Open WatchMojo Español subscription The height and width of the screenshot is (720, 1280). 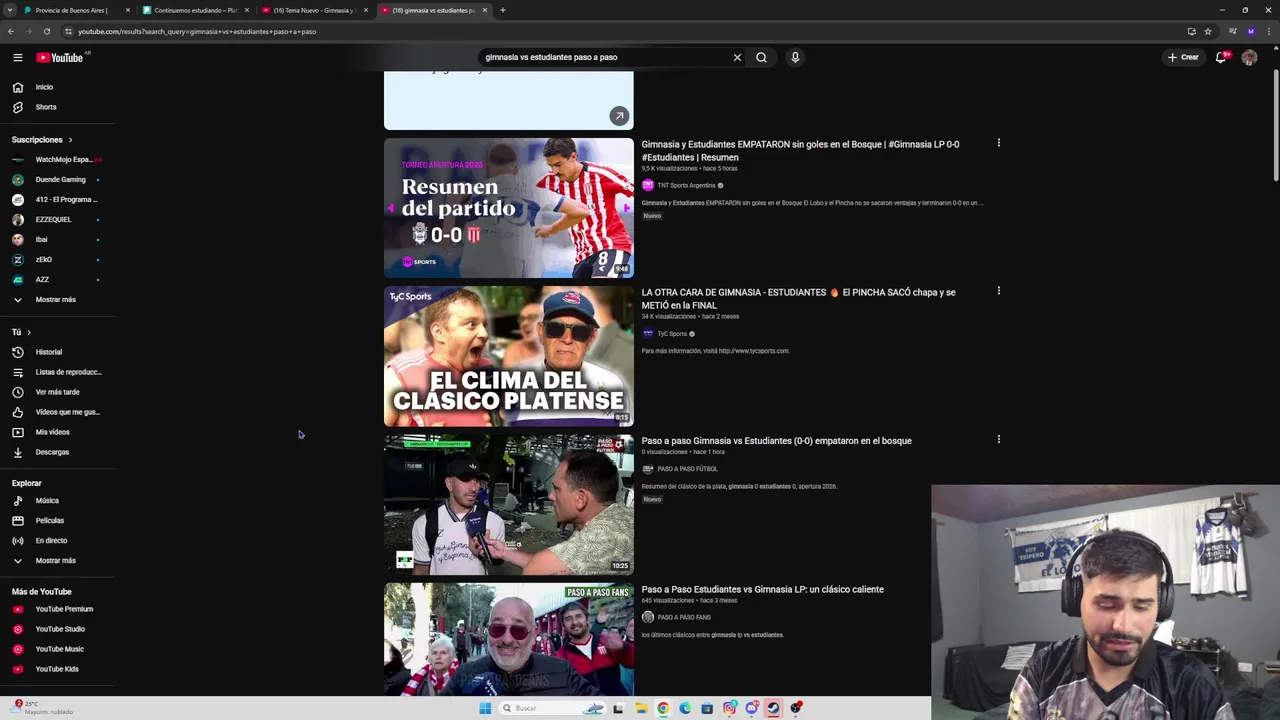[x=58, y=159]
